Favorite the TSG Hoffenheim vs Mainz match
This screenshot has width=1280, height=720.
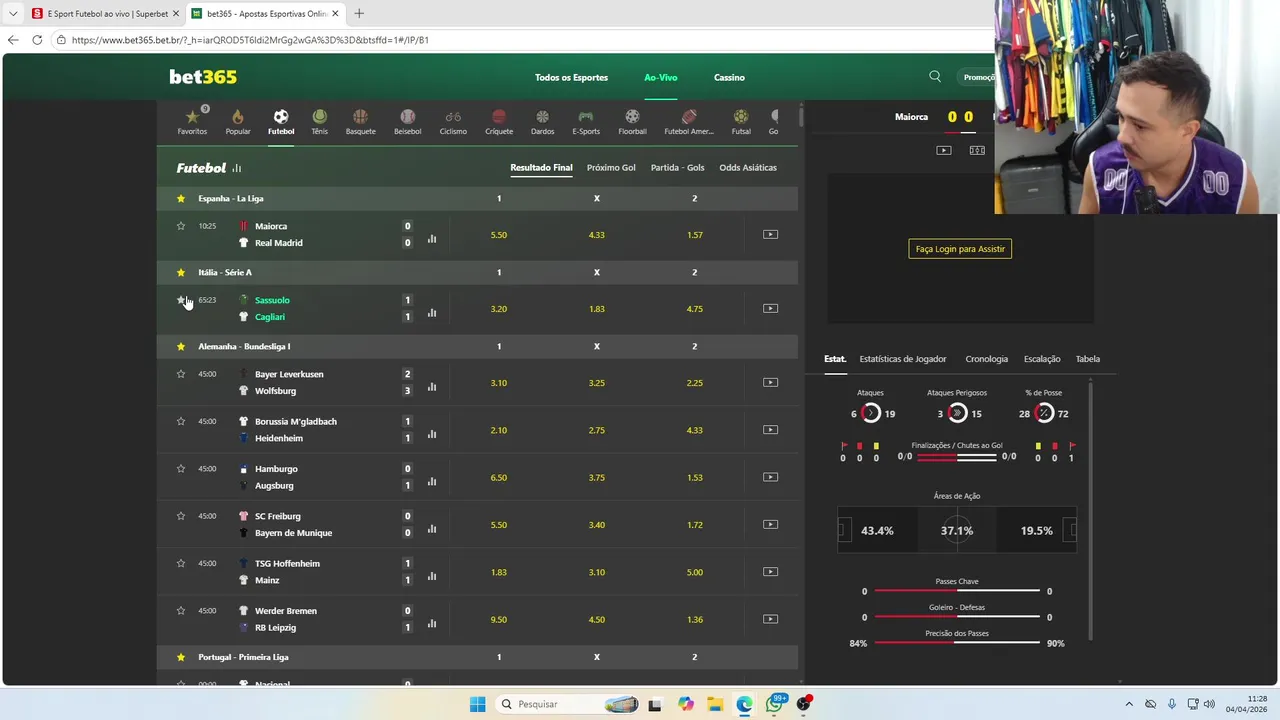click(181, 563)
